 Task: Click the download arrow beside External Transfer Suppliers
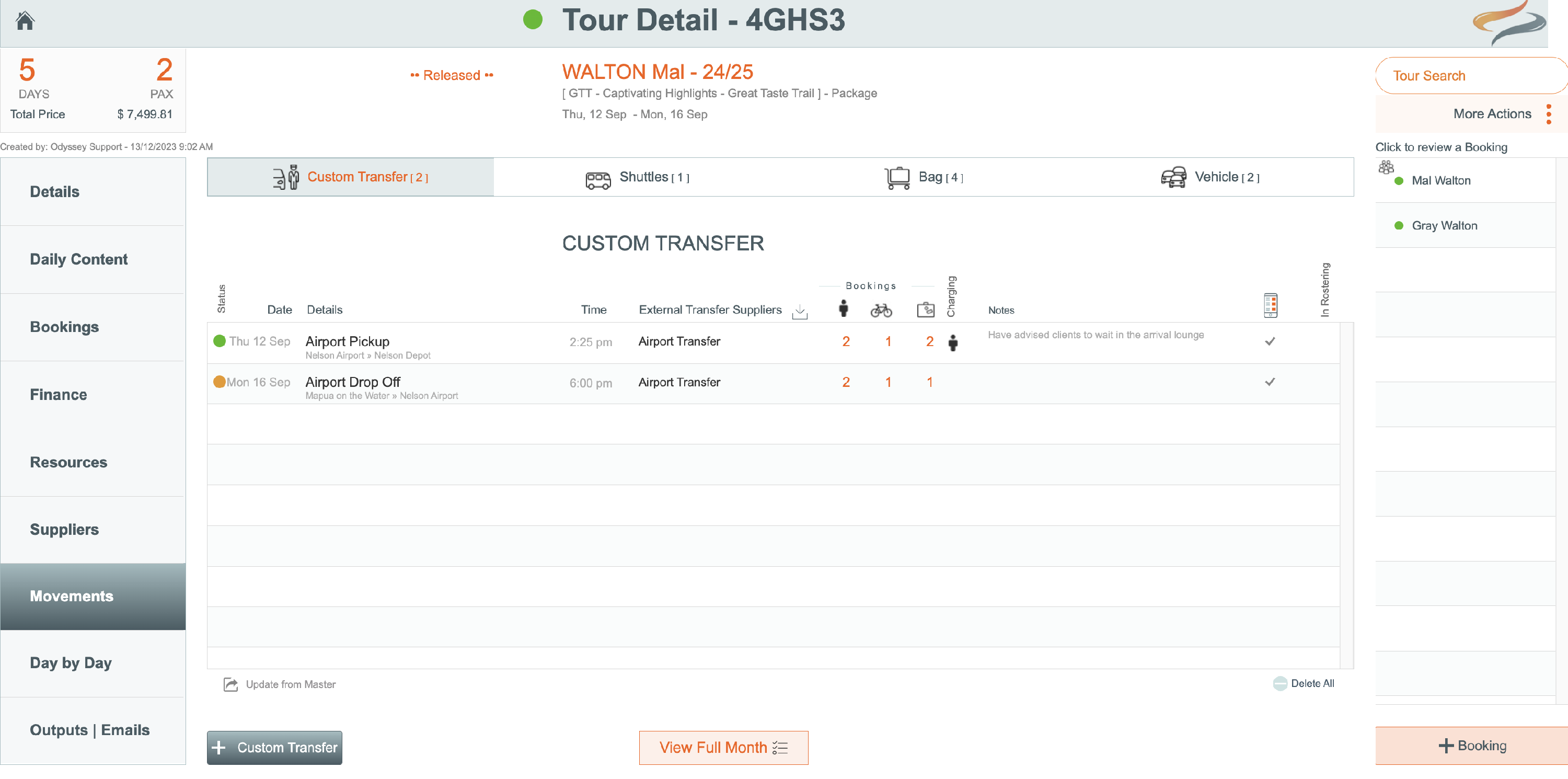coord(799,312)
